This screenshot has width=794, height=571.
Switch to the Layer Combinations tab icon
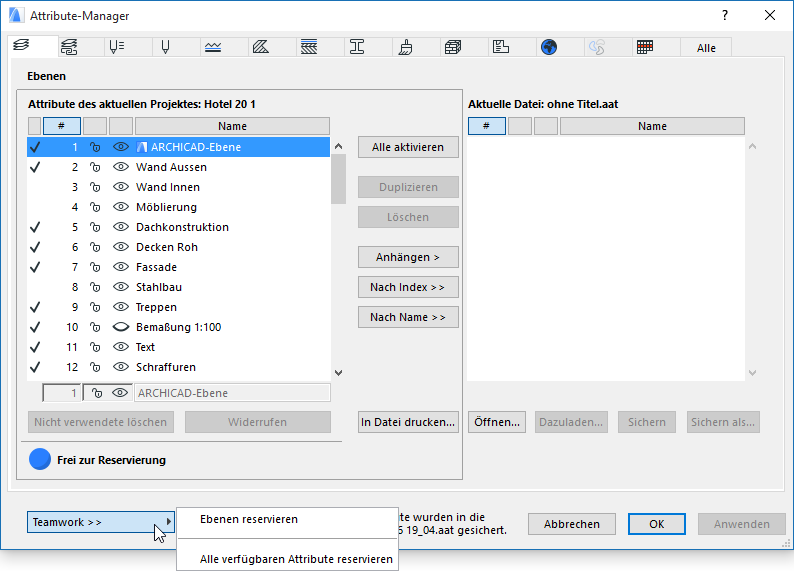[x=69, y=47]
